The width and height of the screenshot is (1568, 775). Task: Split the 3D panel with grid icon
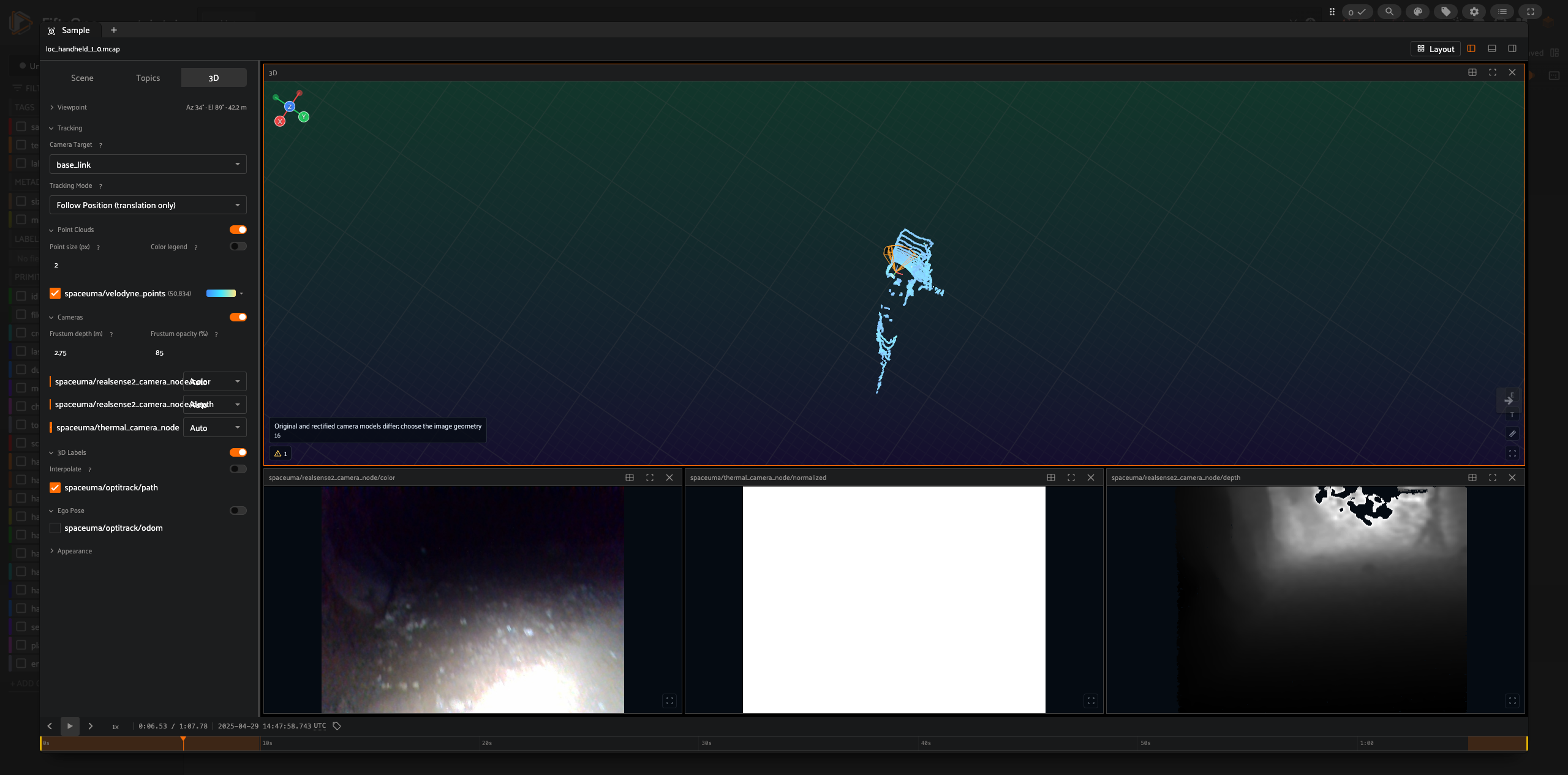coord(1472,72)
